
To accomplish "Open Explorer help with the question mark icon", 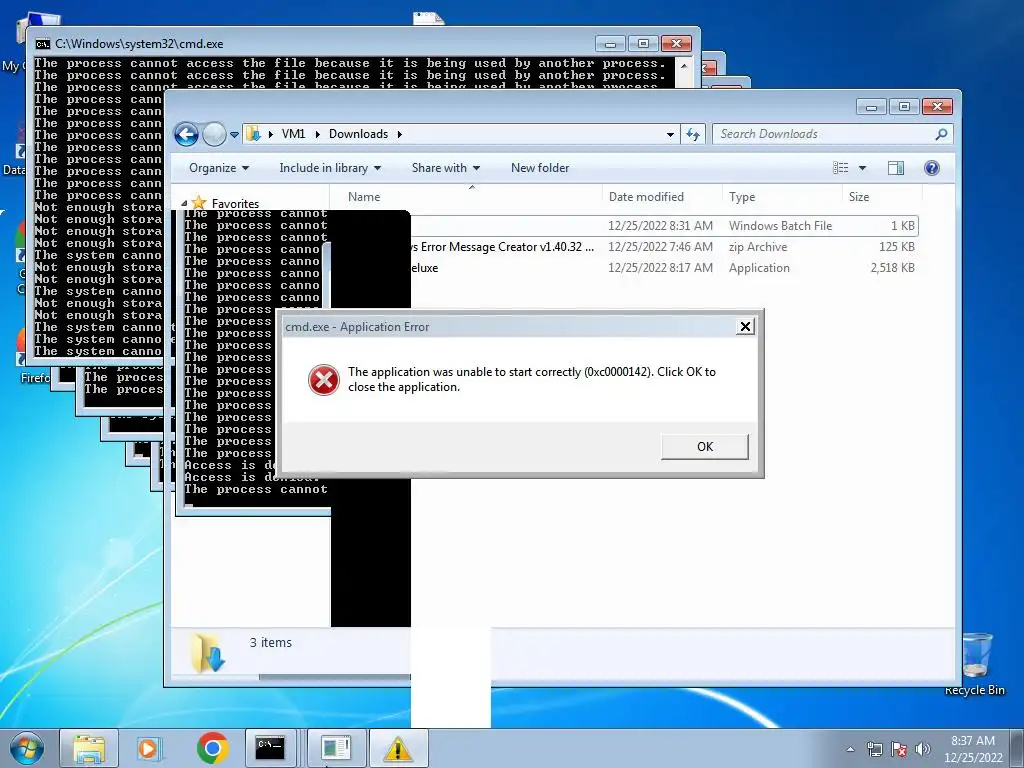I will (932, 168).
